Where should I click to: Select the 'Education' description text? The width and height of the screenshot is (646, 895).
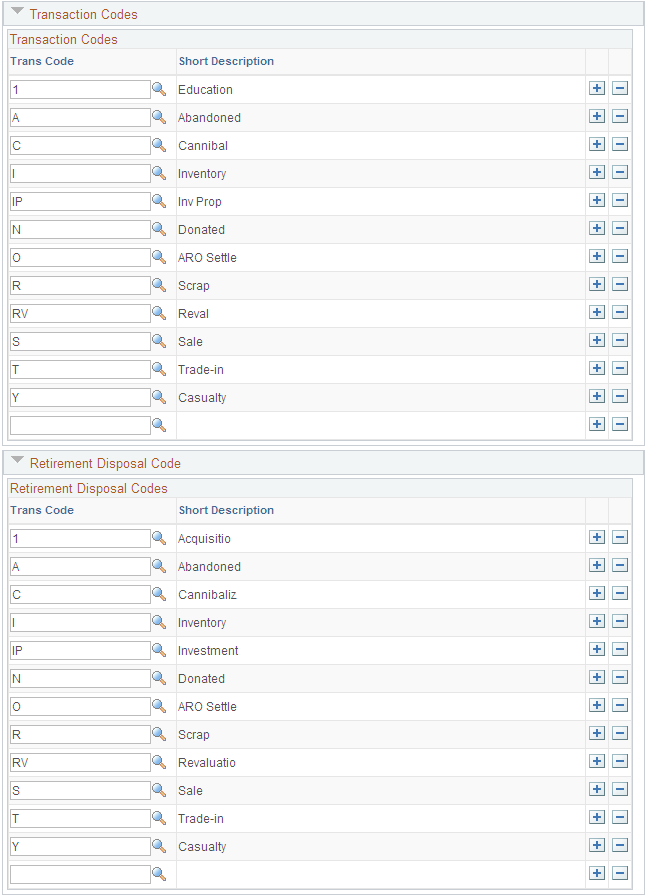205,90
